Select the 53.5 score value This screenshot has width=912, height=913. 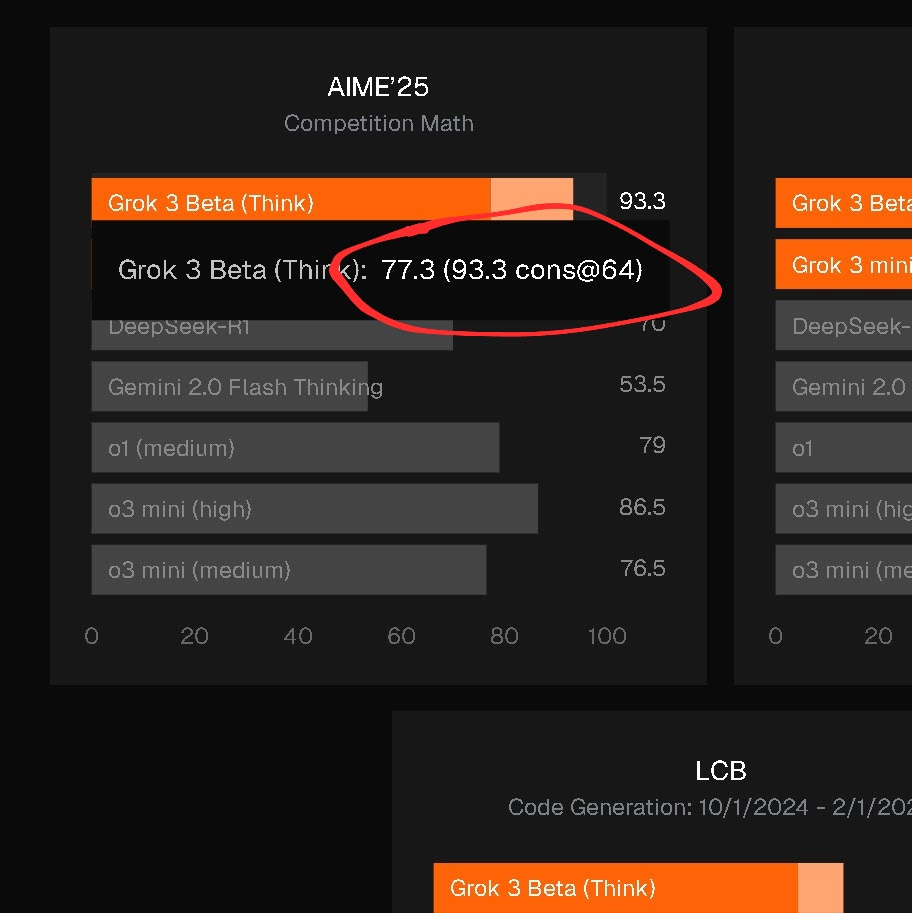point(642,385)
